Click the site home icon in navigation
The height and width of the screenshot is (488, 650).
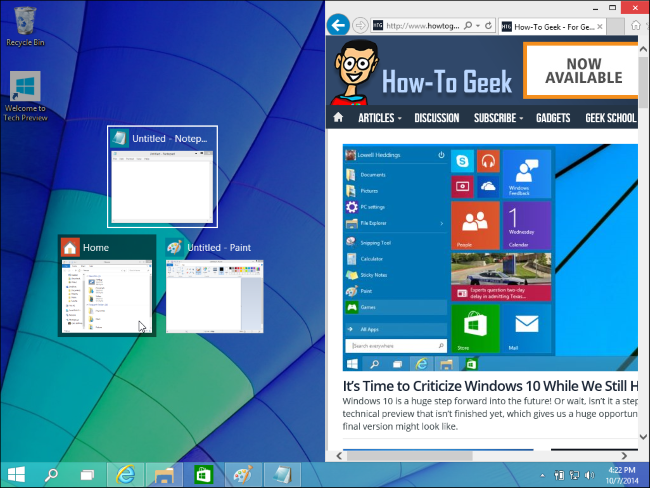point(338,117)
